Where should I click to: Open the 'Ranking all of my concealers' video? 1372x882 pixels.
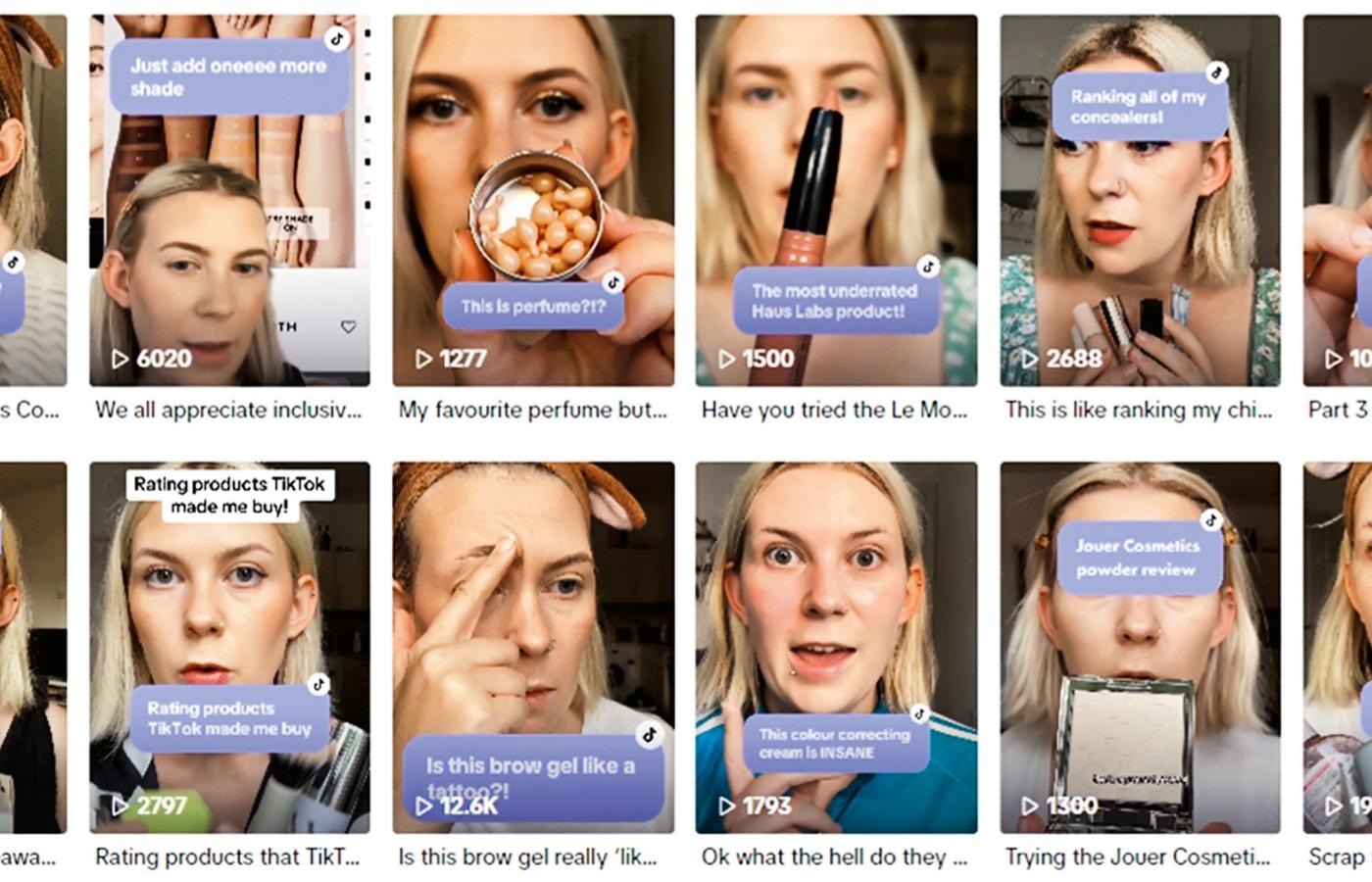click(1140, 200)
